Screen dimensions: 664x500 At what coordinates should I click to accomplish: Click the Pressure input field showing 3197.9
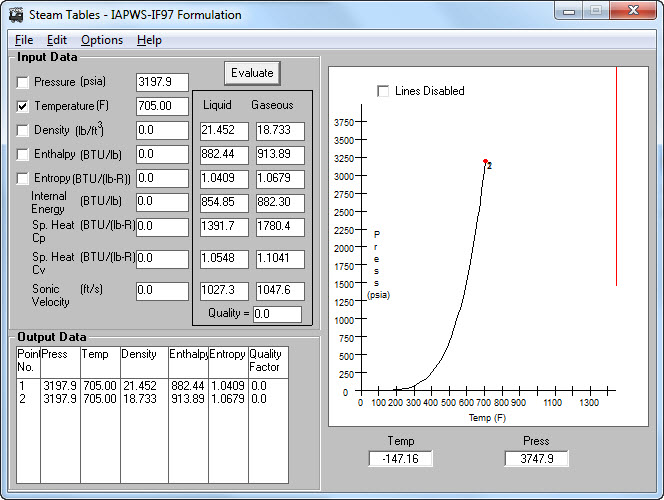(162, 82)
